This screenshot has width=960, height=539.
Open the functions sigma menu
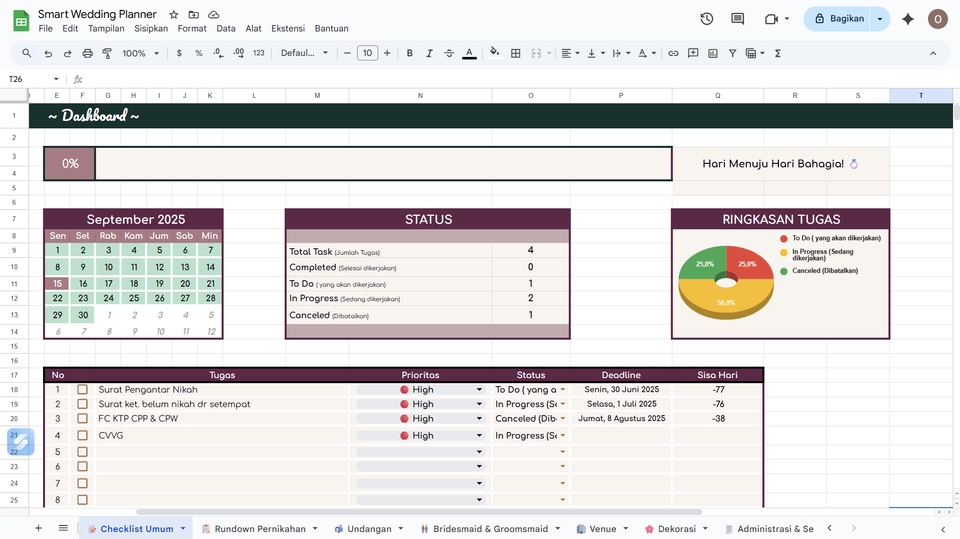point(778,53)
